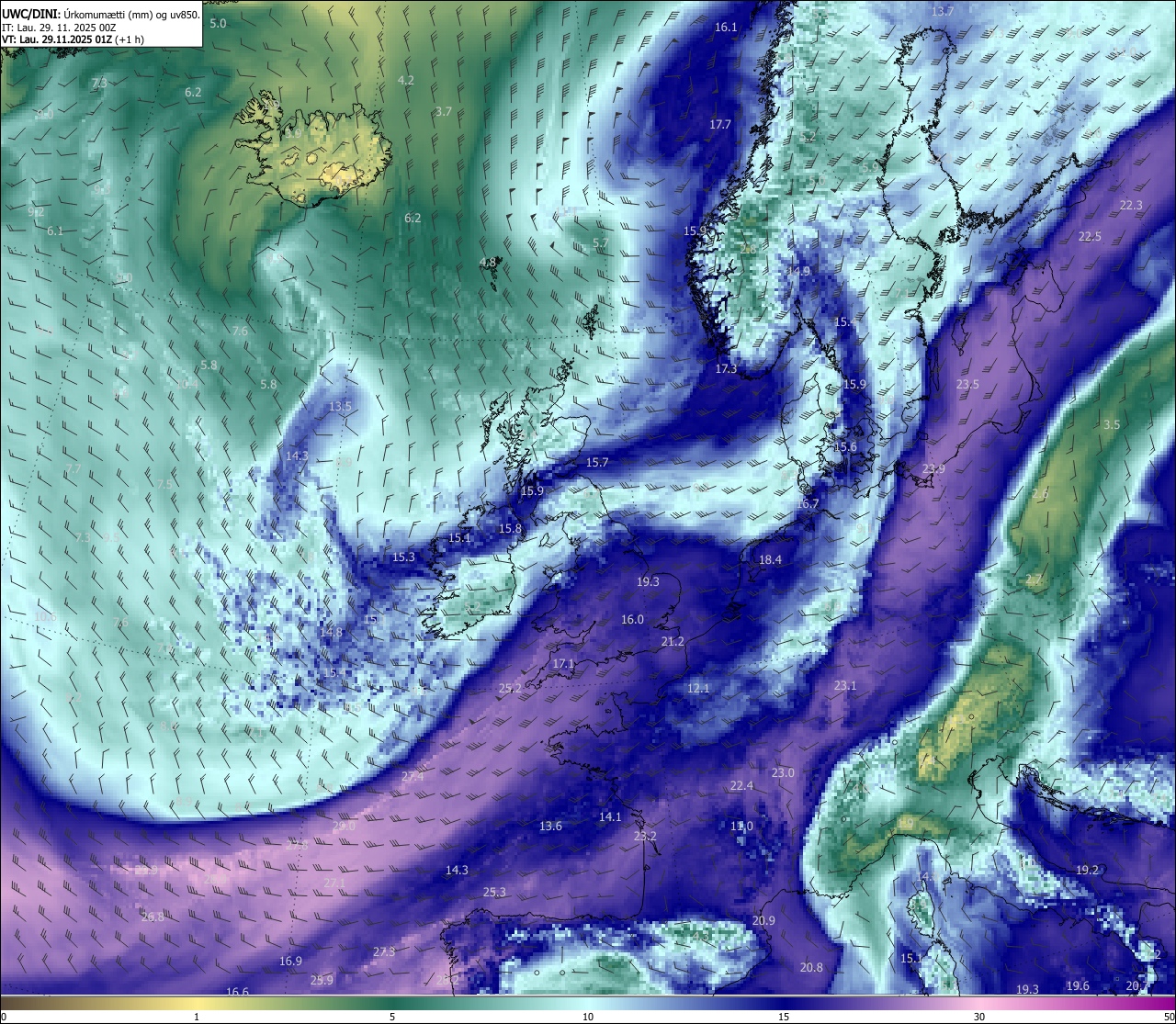Select the 27.4 value label
The width and height of the screenshot is (1176, 1024).
[x=413, y=776]
